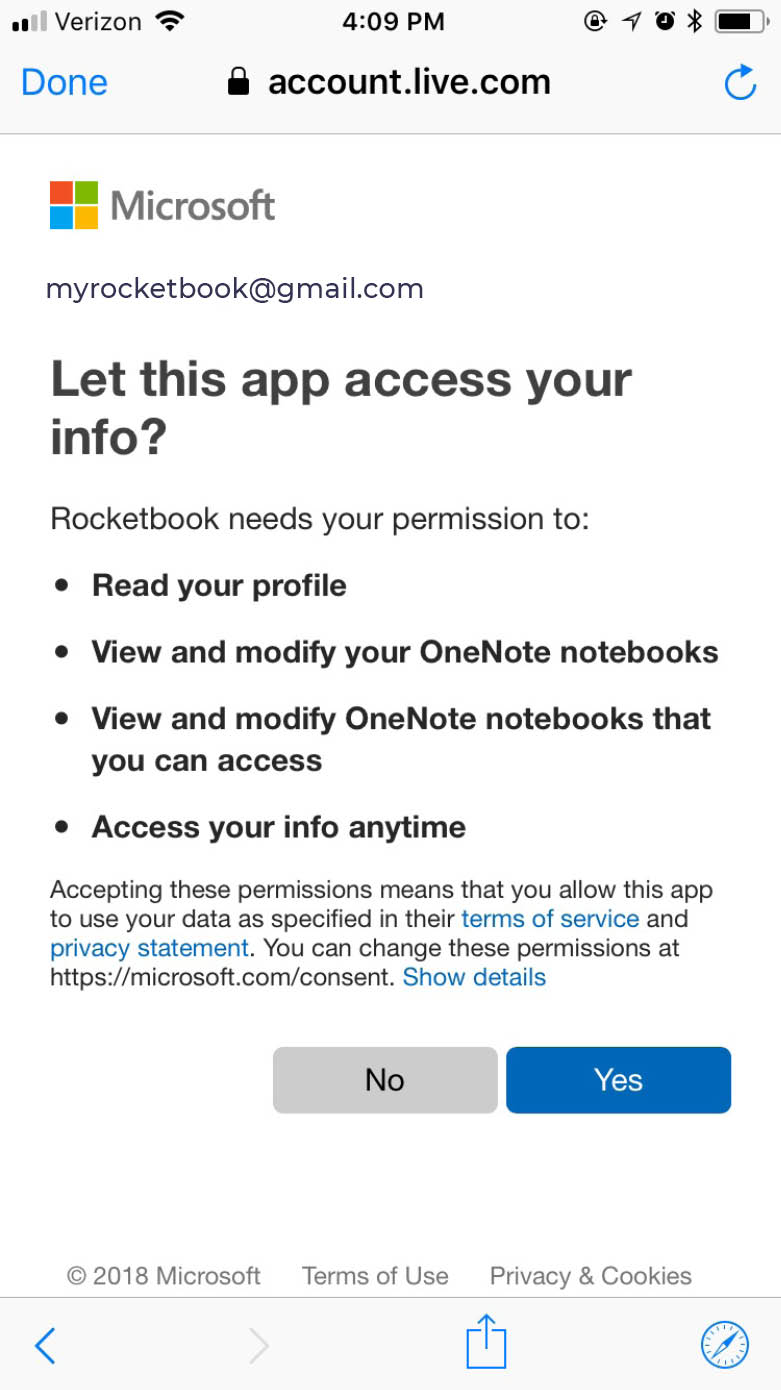Image resolution: width=781 pixels, height=1390 pixels.
Task: Open the terms of service link
Action: coord(550,918)
